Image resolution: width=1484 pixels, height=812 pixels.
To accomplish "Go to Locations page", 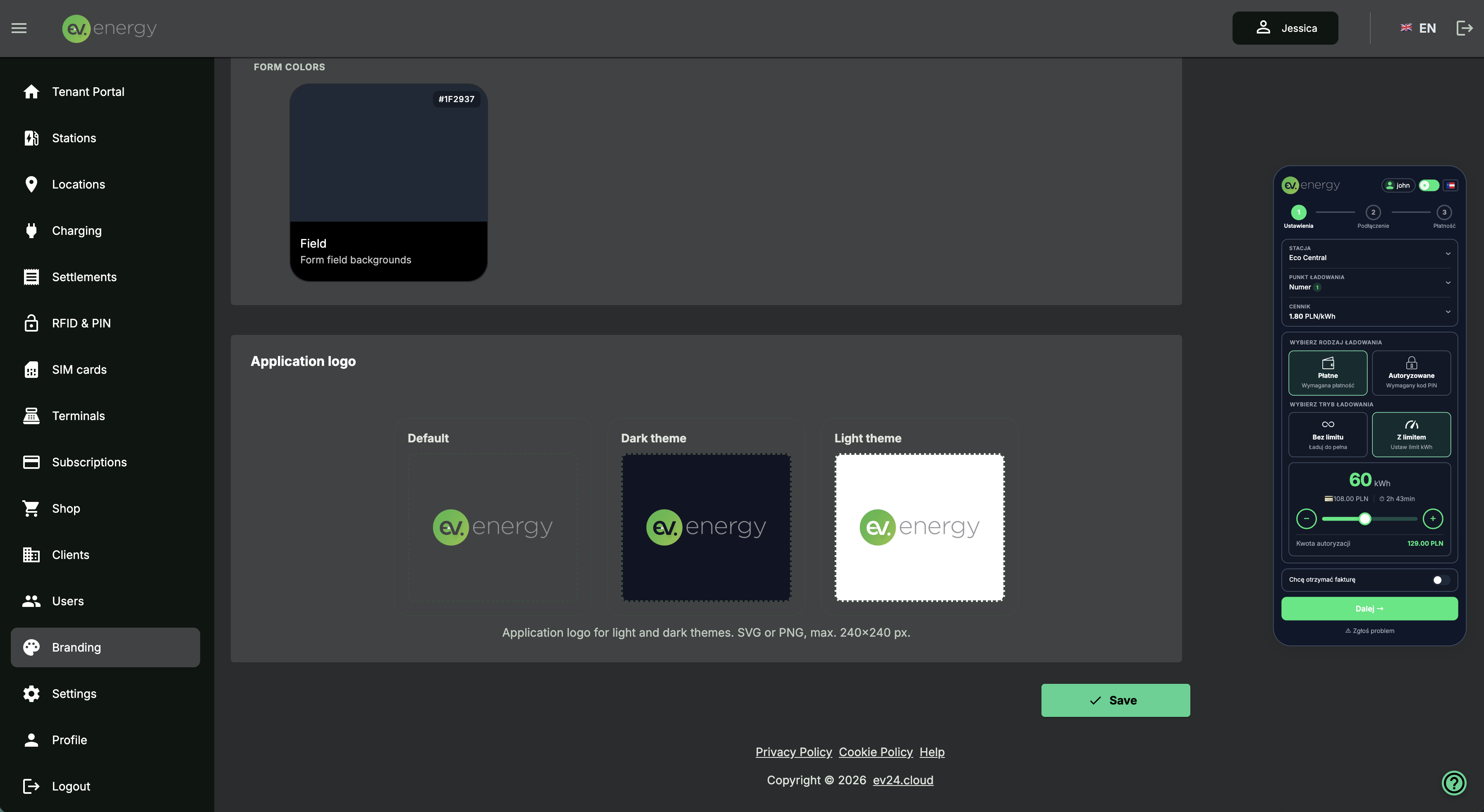I will [x=105, y=184].
